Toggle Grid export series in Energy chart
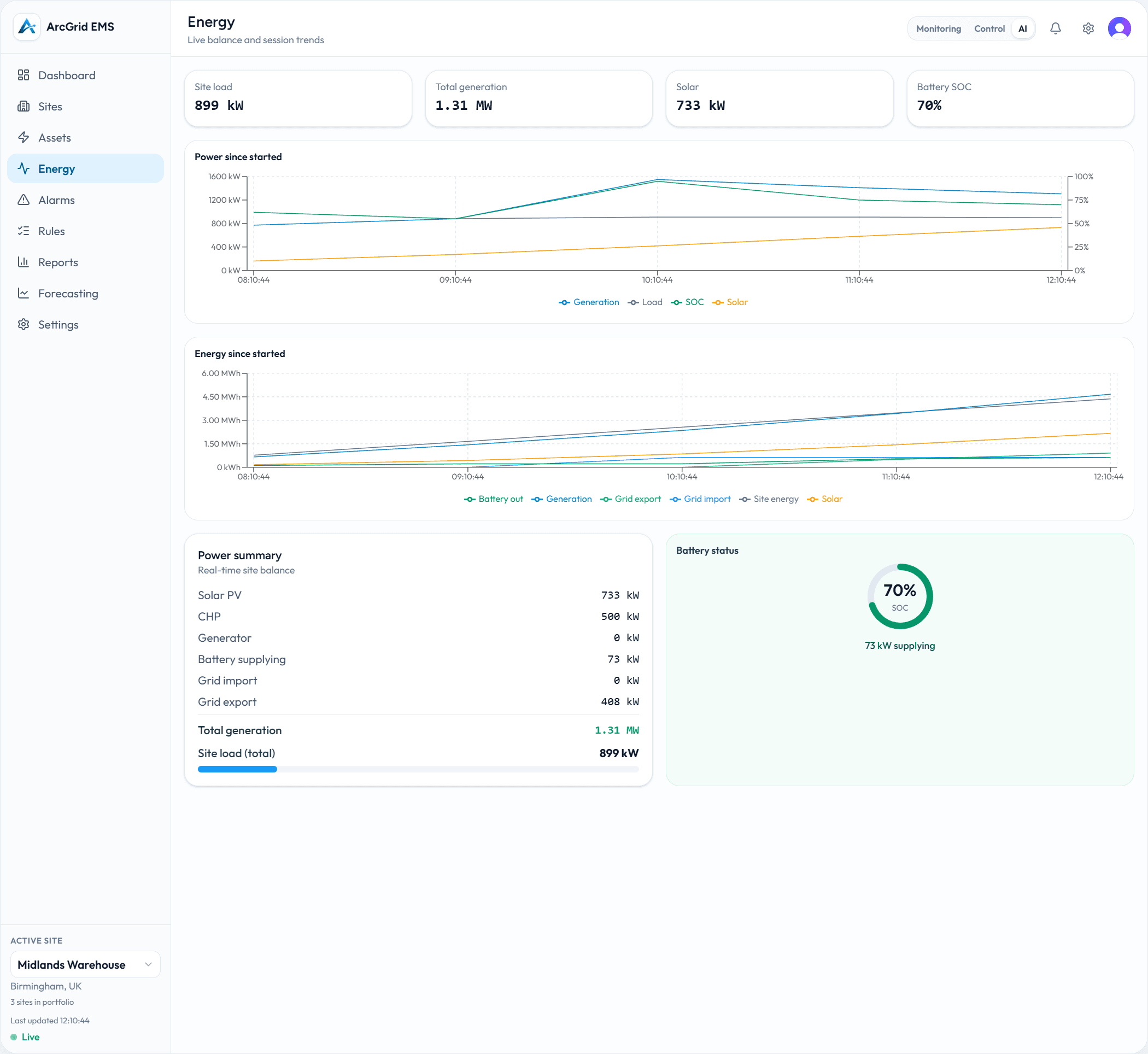 click(x=630, y=499)
